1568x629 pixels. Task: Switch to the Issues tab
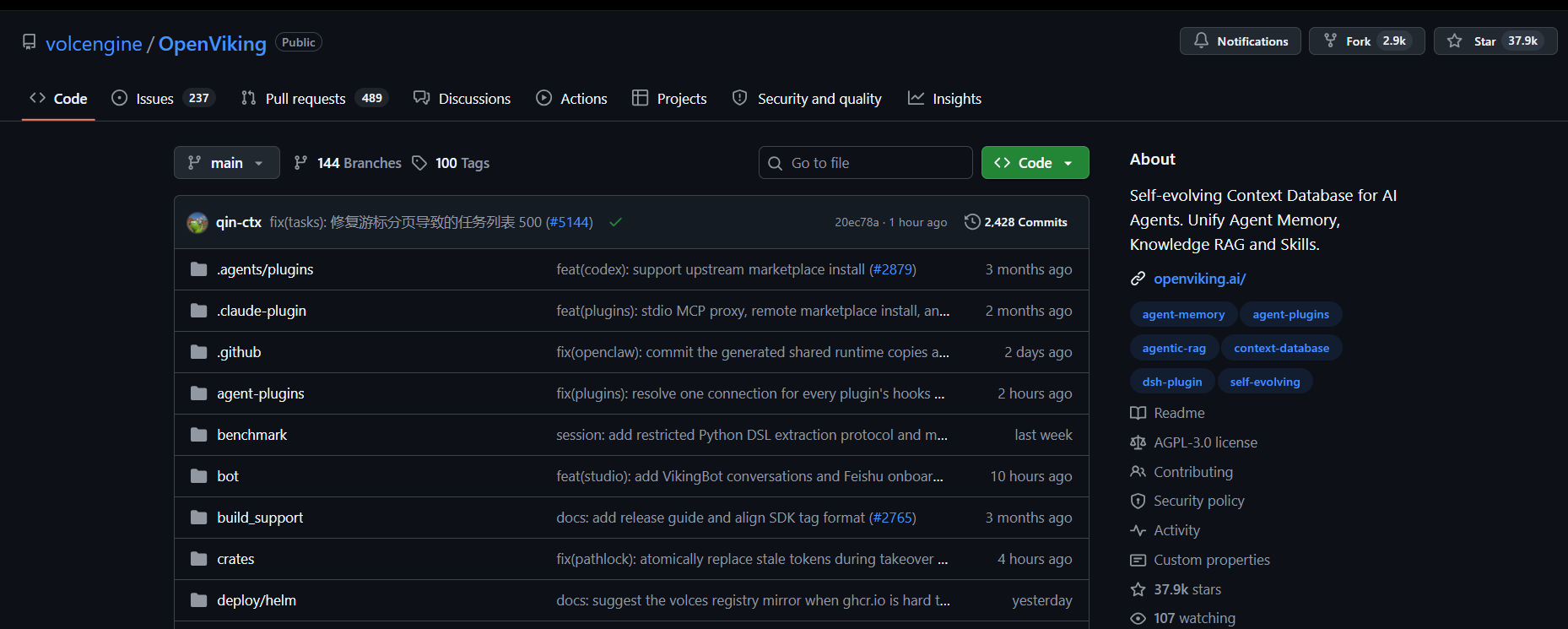point(164,99)
